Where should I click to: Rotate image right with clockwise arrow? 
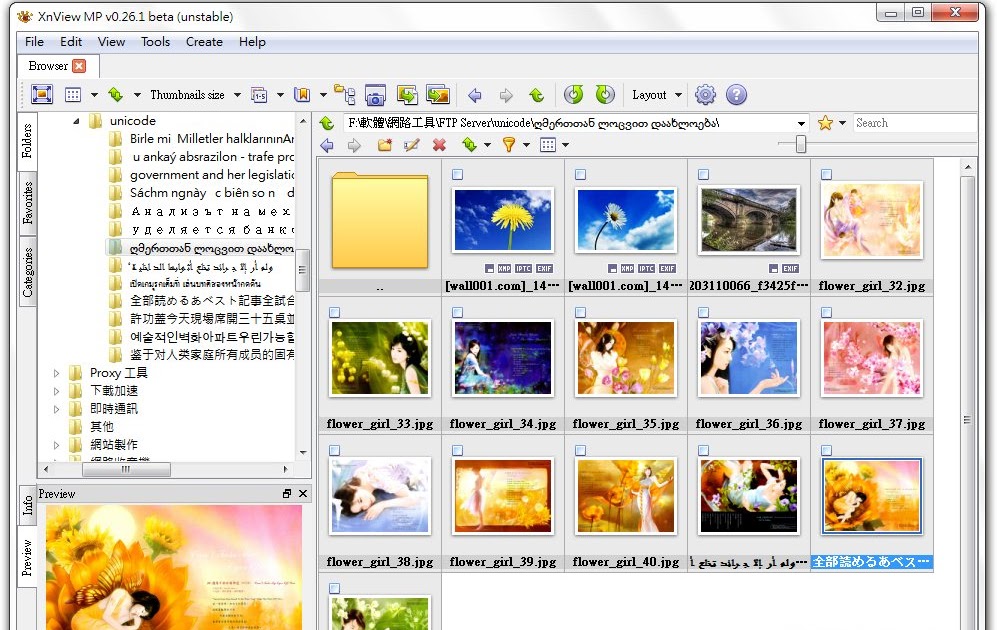[x=605, y=94]
